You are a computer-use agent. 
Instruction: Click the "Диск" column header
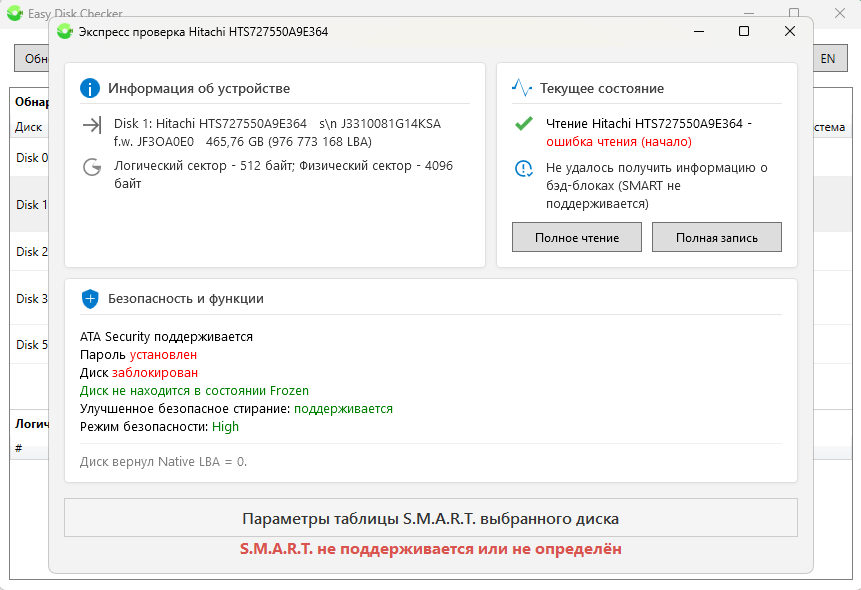[x=28, y=127]
